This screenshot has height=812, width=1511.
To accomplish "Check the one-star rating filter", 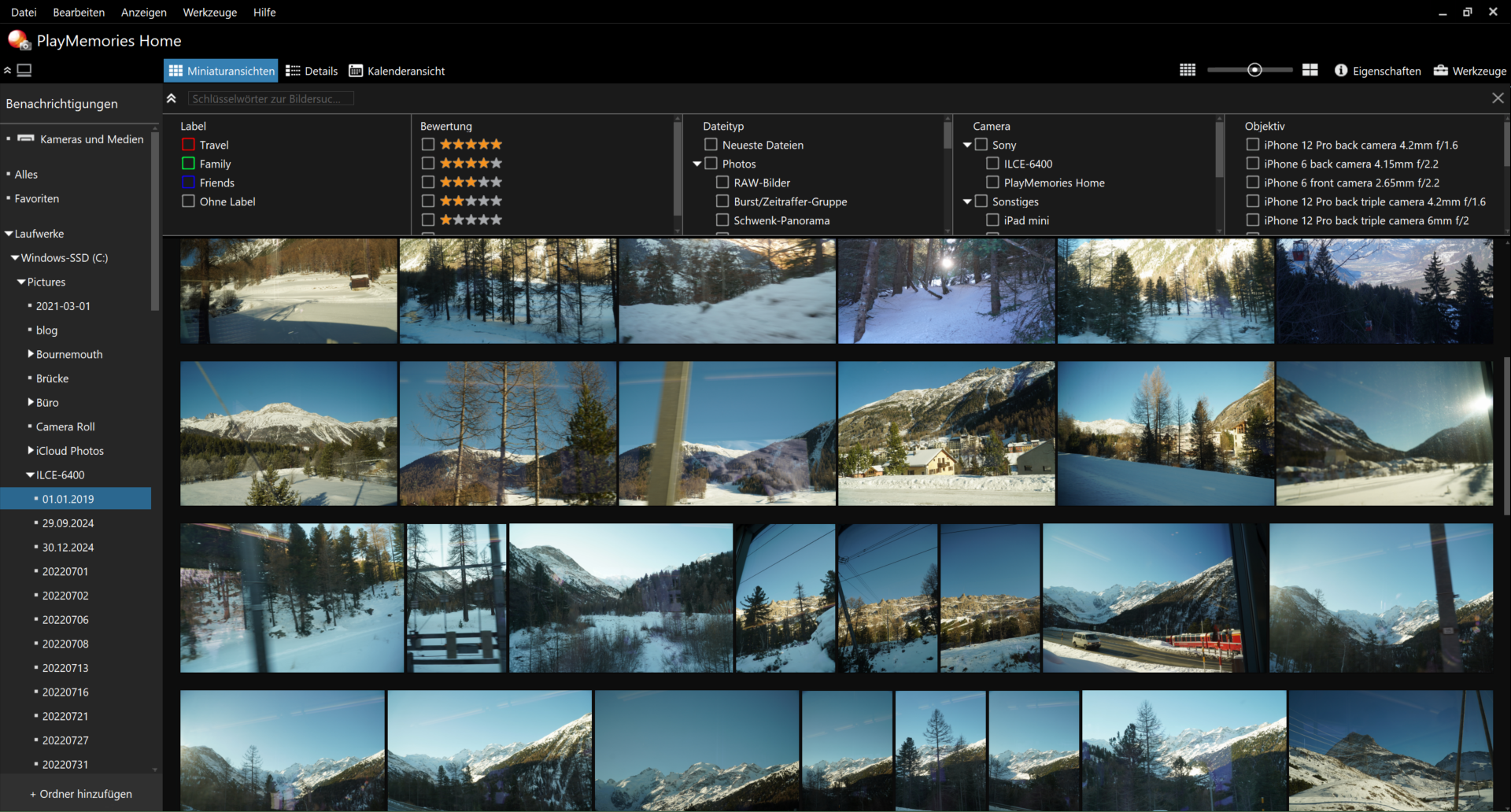I will pos(428,220).
